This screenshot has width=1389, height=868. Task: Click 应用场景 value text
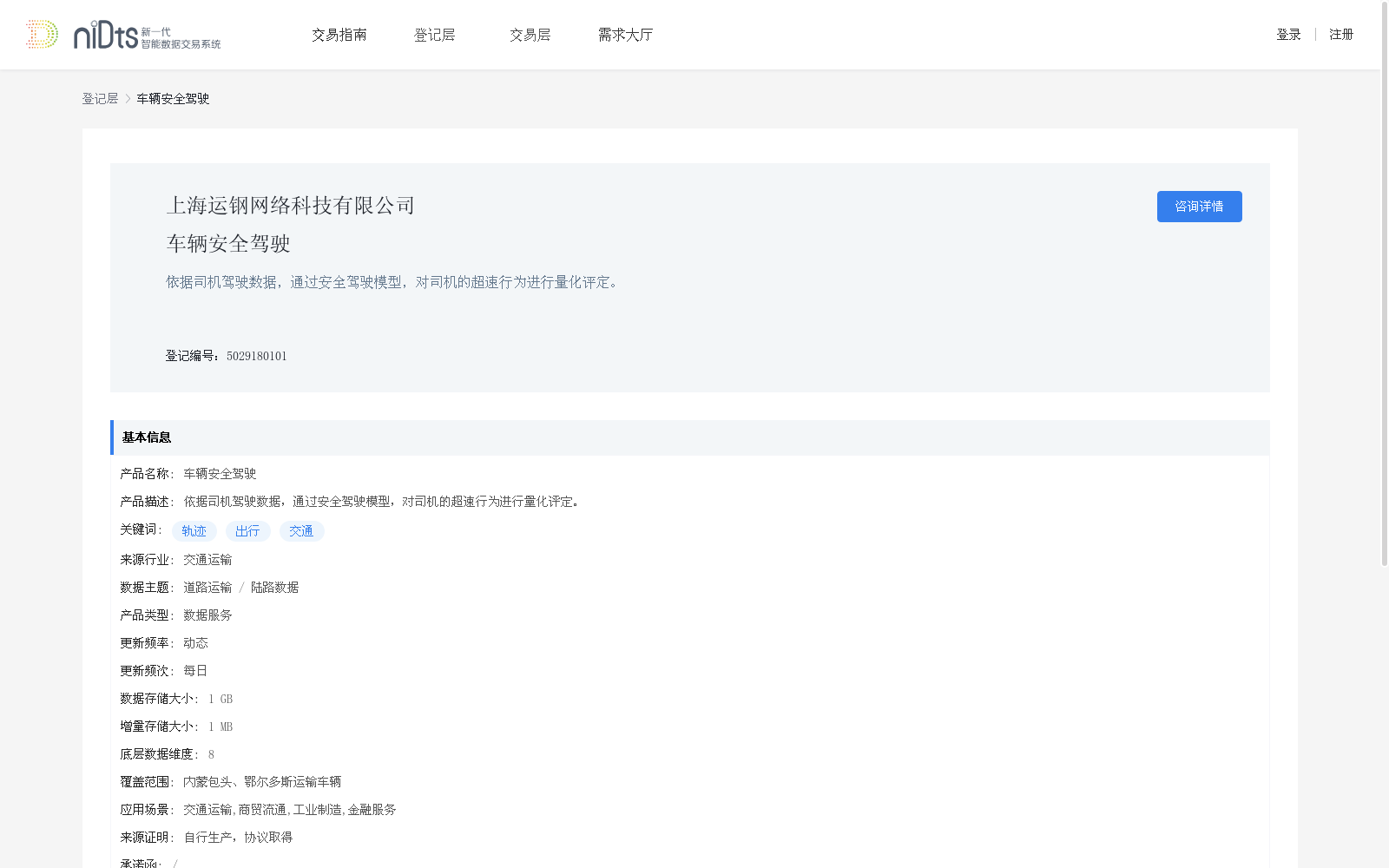coord(290,810)
